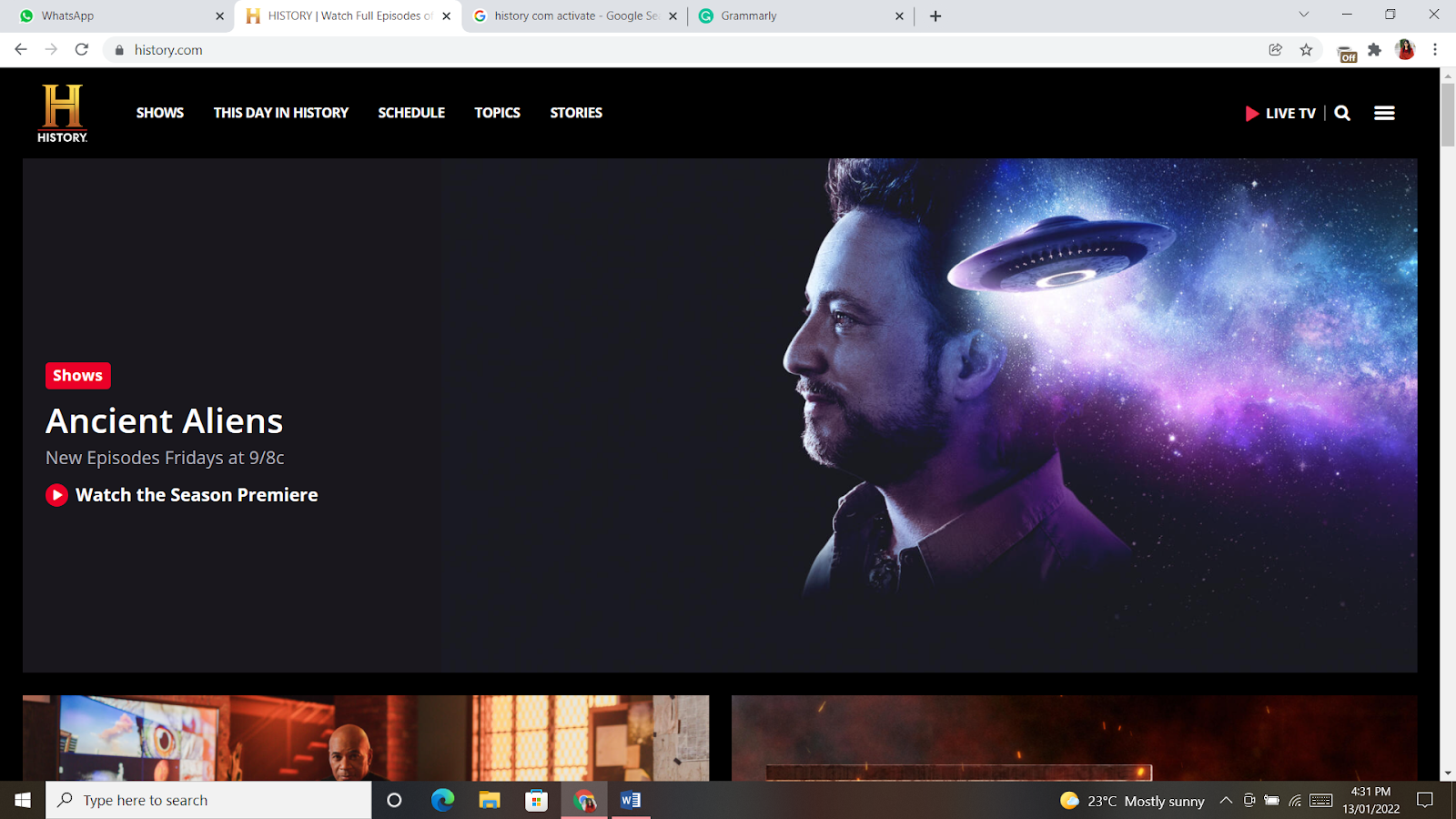This screenshot has width=1456, height=819.
Task: Open Cortana circle on the taskbar
Action: coord(394,800)
